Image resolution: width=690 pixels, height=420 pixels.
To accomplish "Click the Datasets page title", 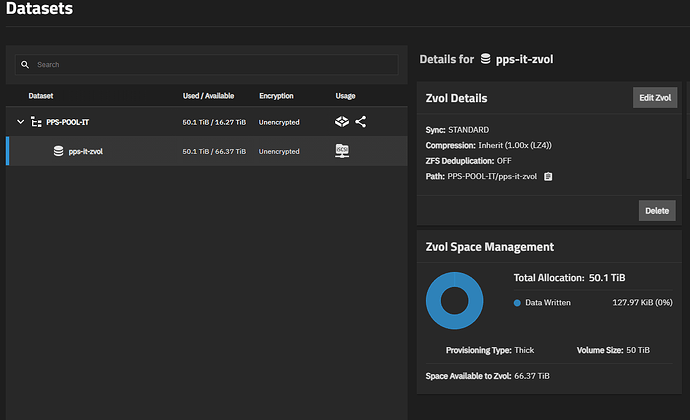I will pyautogui.click(x=39, y=8).
